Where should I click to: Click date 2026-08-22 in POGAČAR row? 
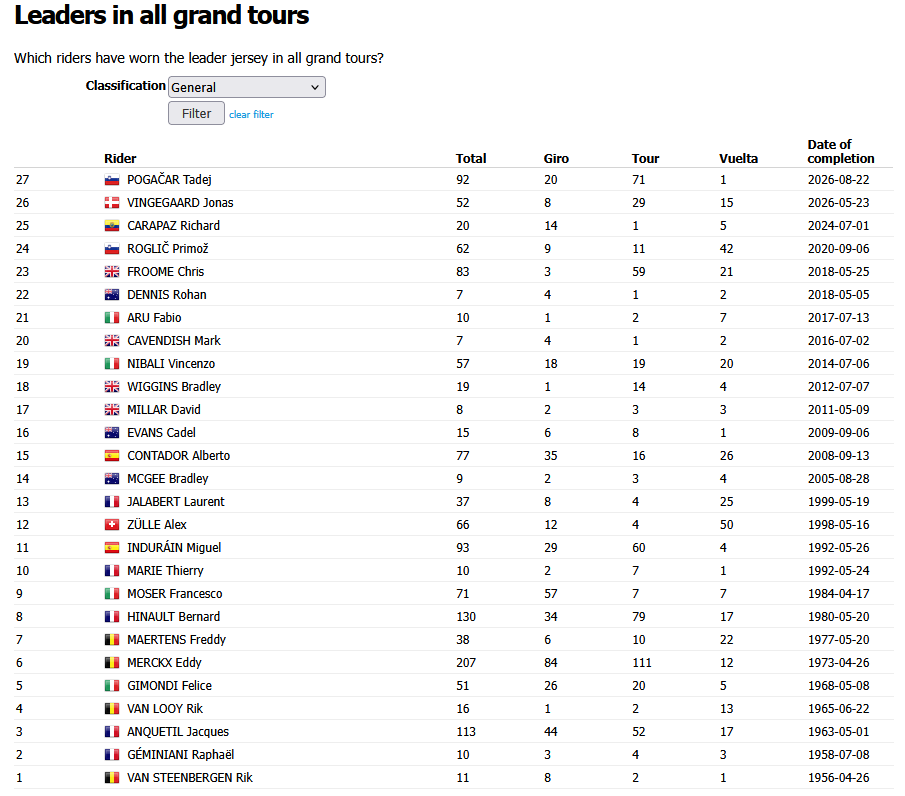pyautogui.click(x=838, y=180)
